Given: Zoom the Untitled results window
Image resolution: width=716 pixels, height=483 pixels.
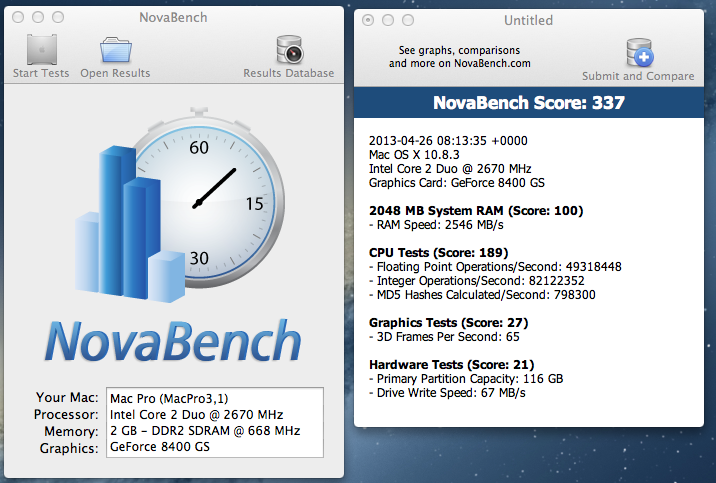Looking at the screenshot, I should (x=408, y=20).
